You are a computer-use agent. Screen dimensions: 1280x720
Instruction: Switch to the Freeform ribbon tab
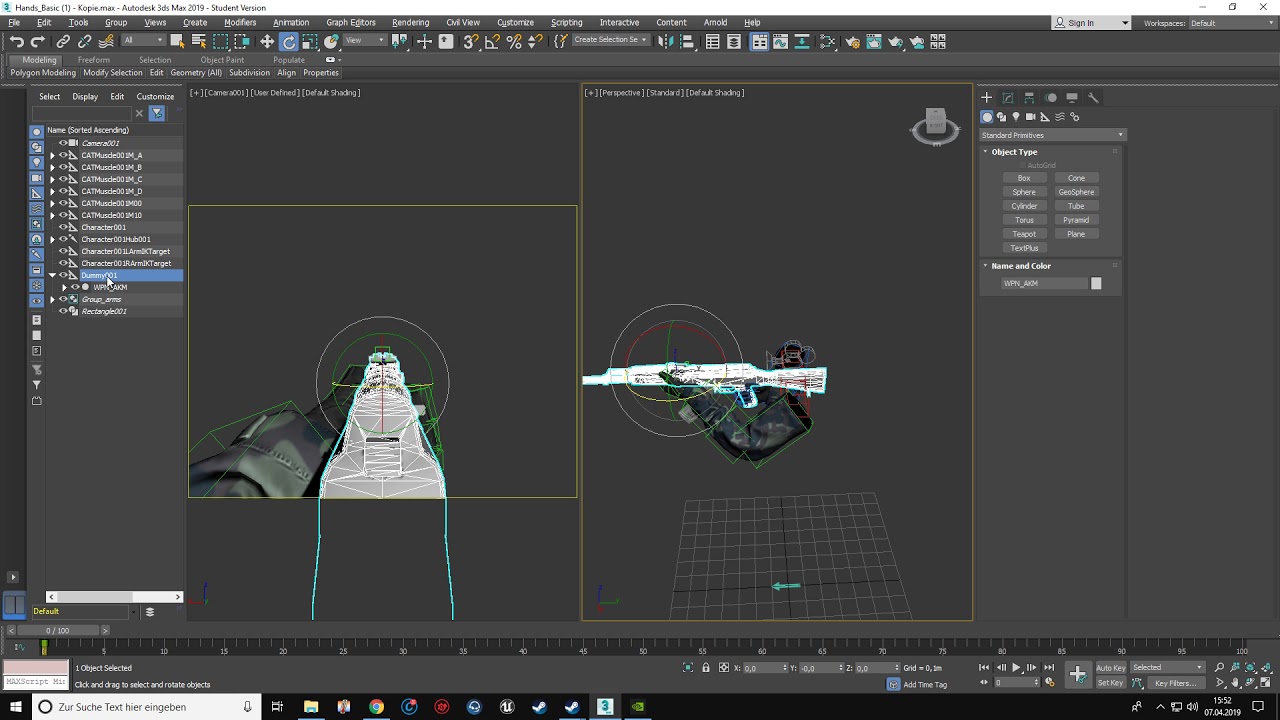(x=94, y=60)
